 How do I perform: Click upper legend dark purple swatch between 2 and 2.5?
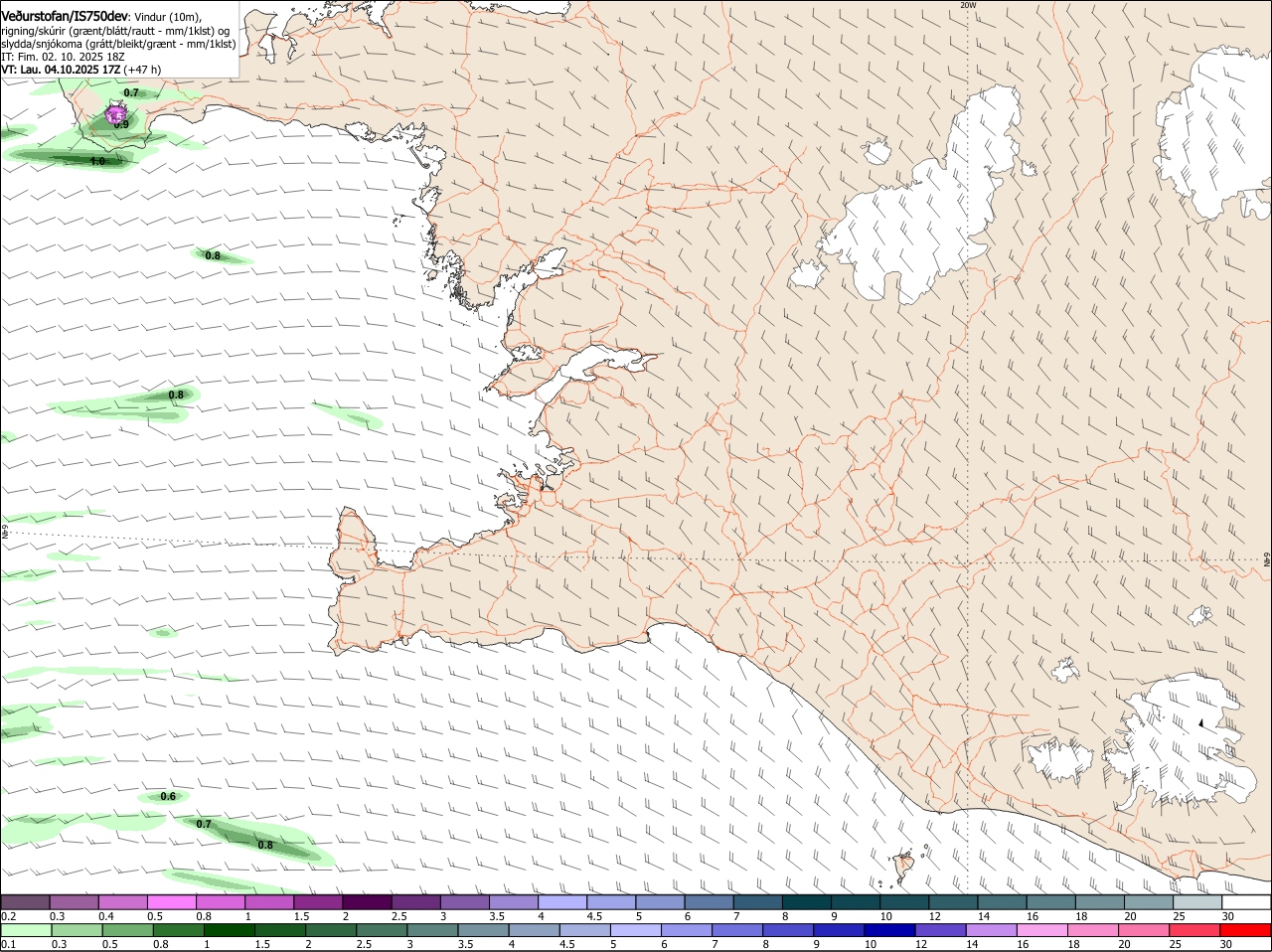366,901
